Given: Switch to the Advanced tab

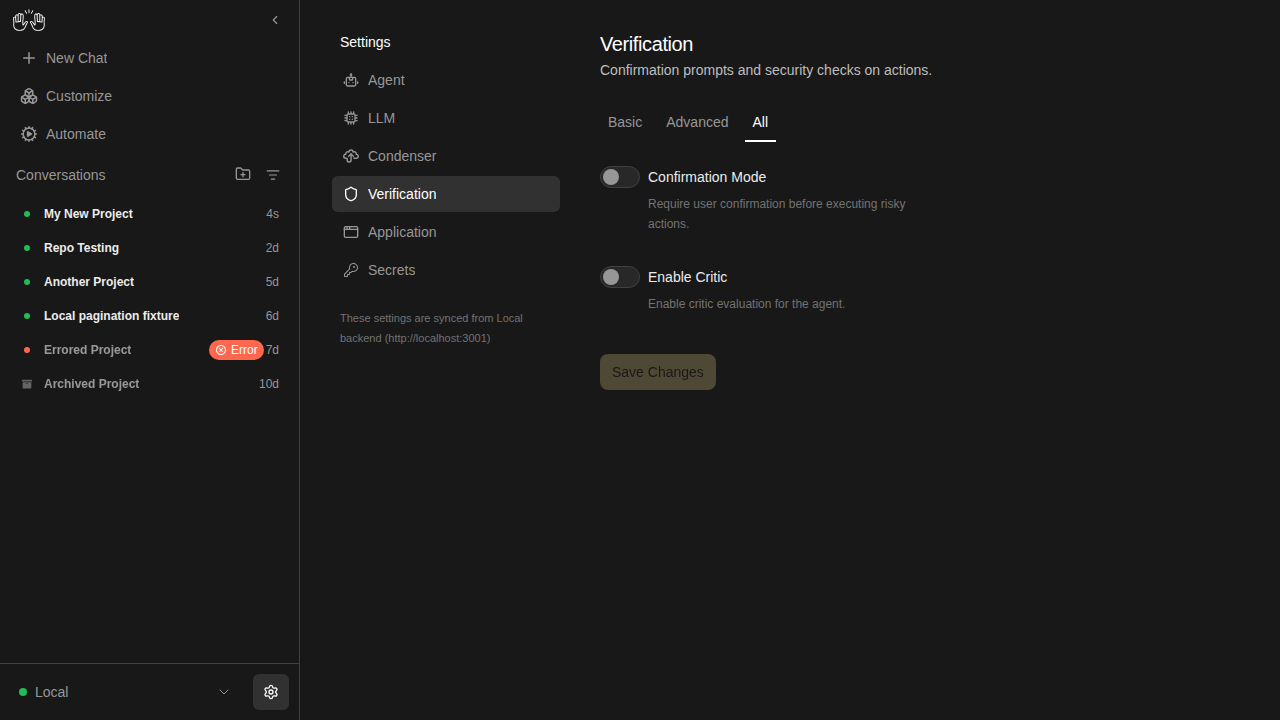Looking at the screenshot, I should point(697,122).
